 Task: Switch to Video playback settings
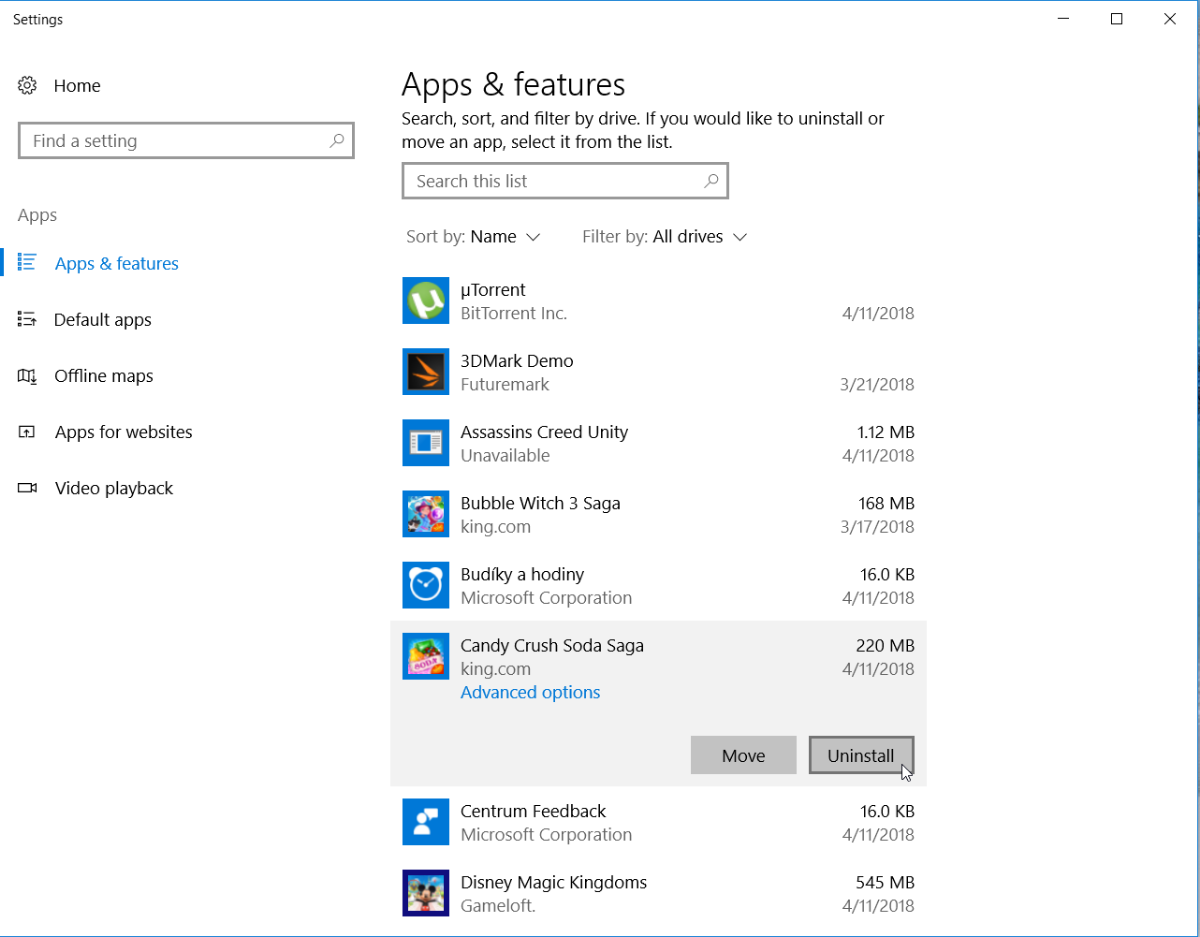pos(113,488)
